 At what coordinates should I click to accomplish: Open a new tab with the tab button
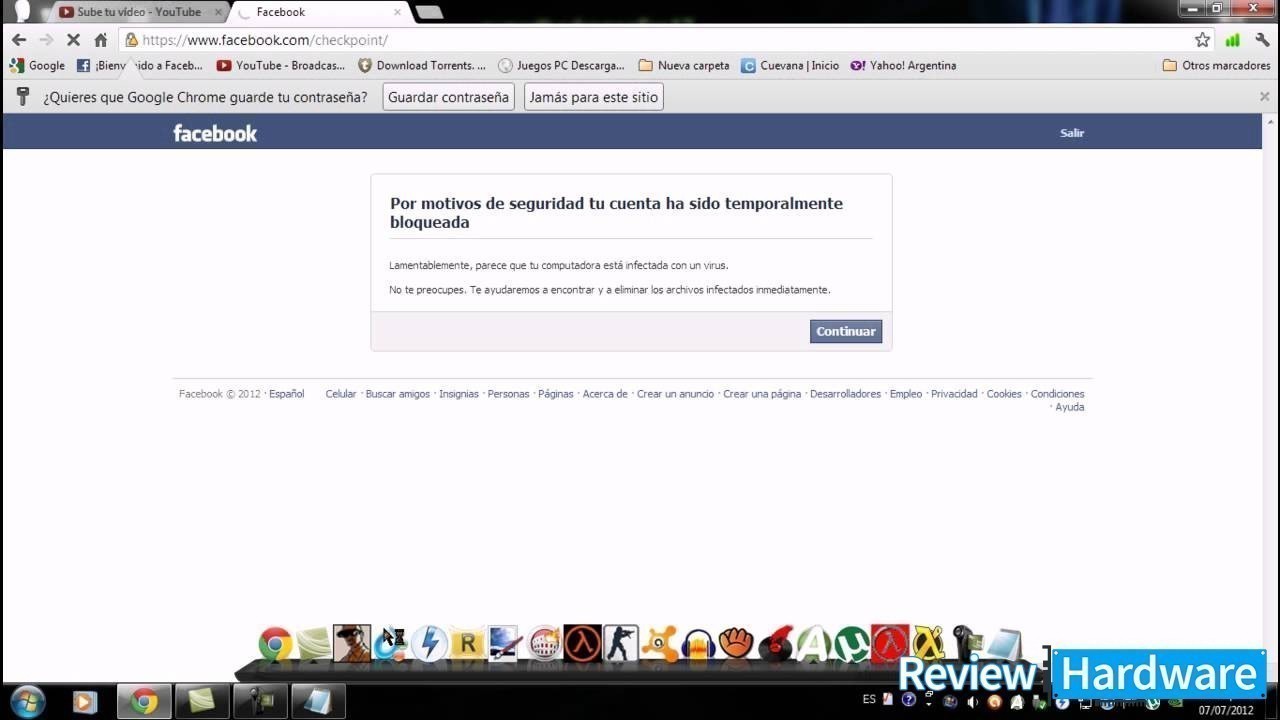click(x=429, y=12)
